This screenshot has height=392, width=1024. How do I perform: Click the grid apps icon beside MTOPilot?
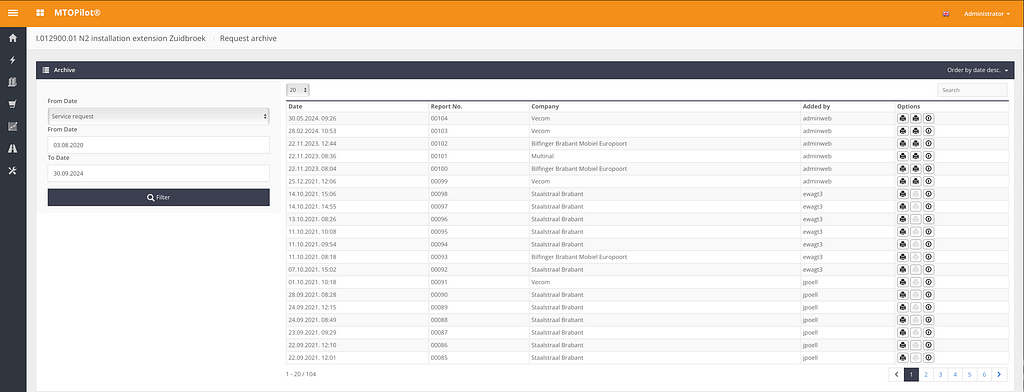40,13
